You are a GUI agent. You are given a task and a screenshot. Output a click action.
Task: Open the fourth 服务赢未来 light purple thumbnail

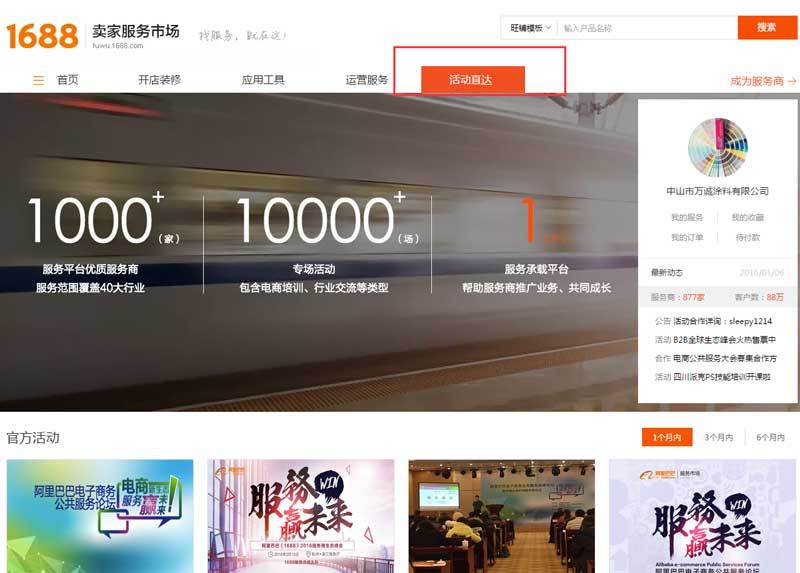703,516
